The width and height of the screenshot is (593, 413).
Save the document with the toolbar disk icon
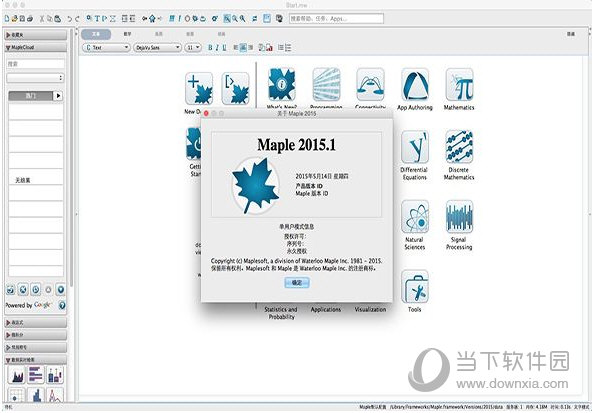pos(22,18)
